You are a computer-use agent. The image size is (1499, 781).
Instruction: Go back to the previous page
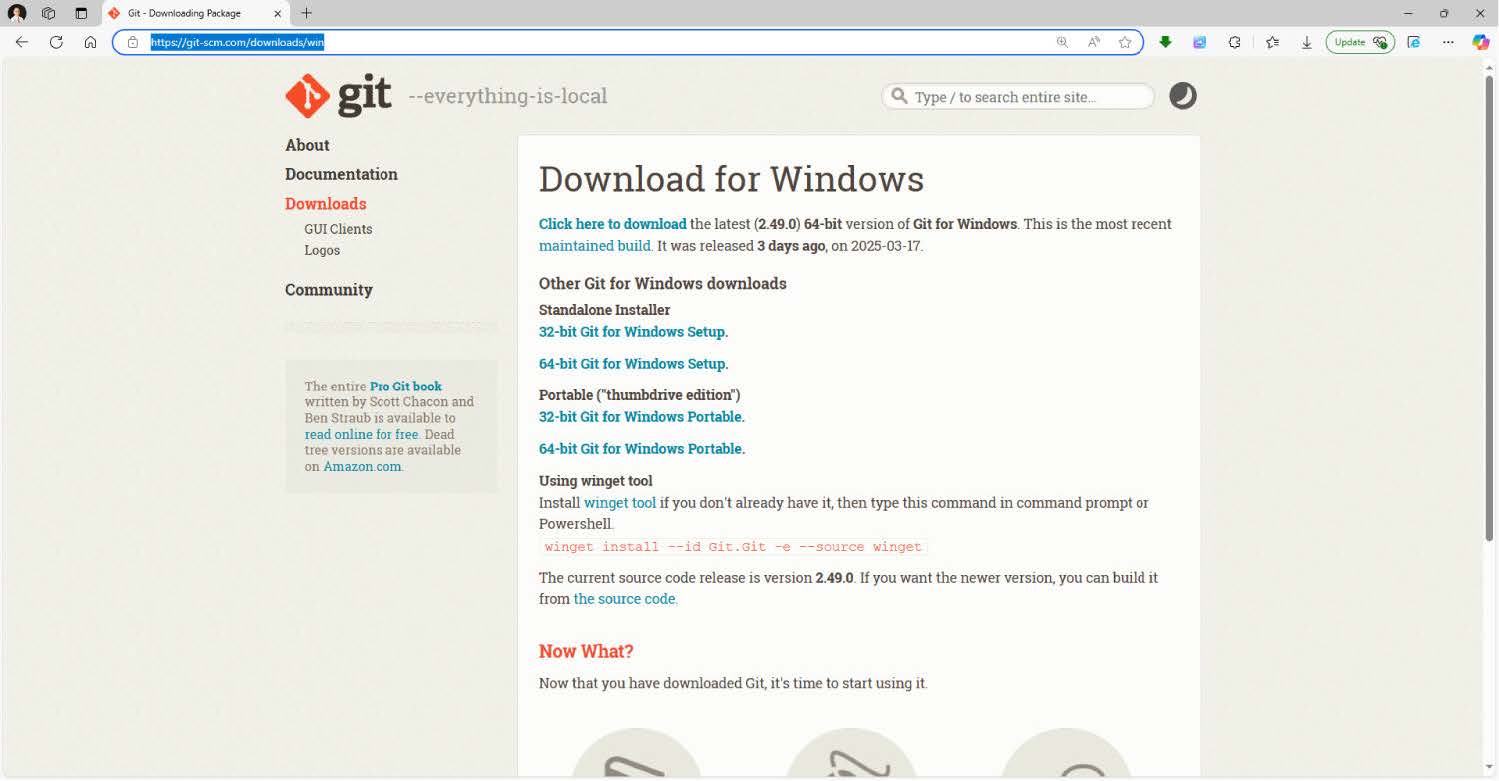pos(22,42)
